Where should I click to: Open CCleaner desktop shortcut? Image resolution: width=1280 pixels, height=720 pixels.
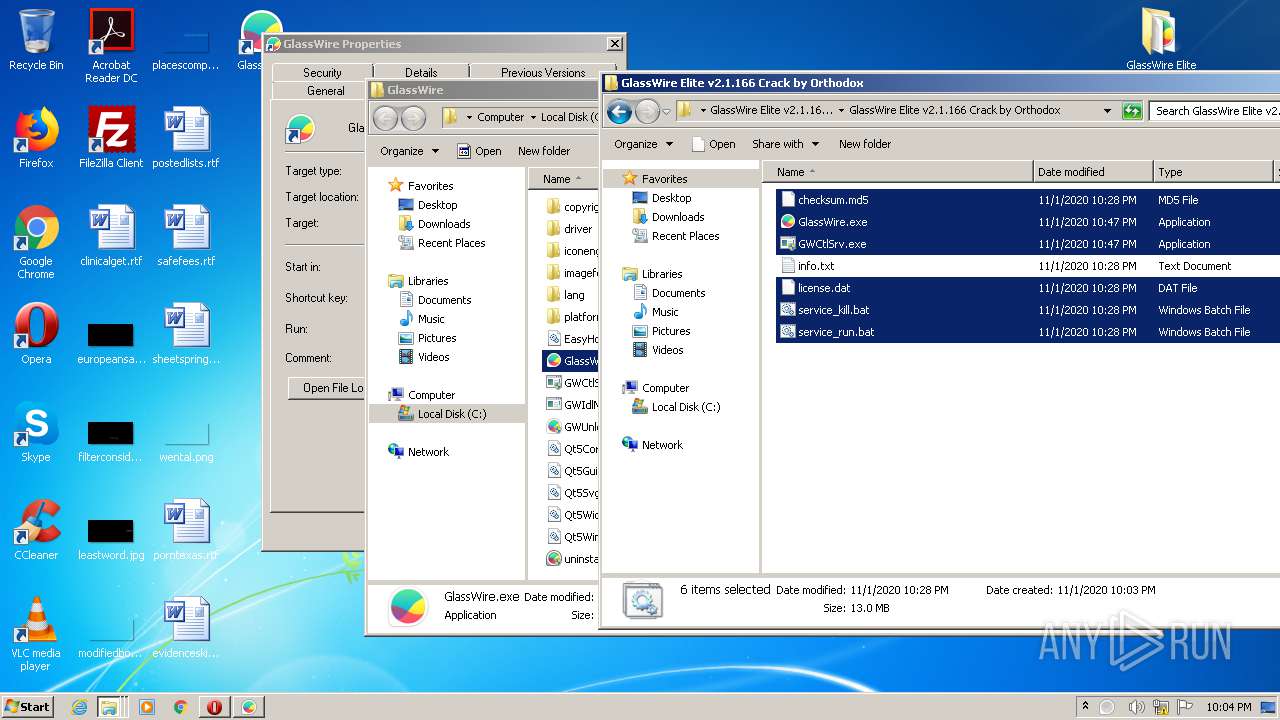click(36, 529)
